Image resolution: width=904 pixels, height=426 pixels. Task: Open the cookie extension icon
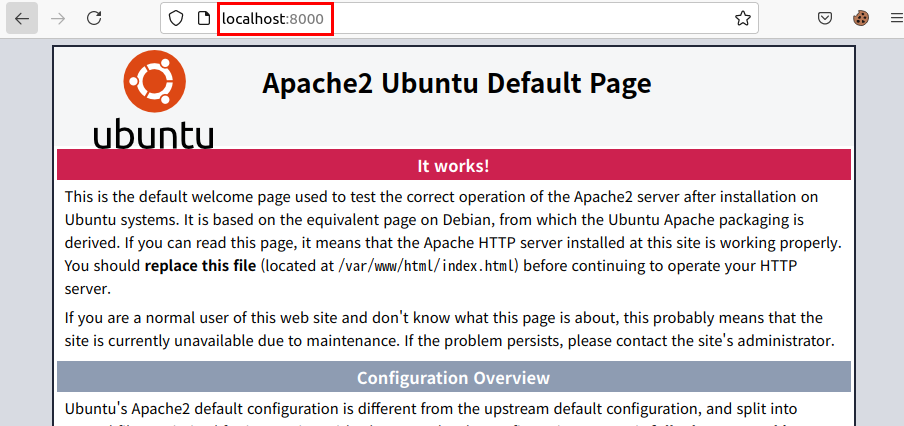pyautogui.click(x=861, y=18)
